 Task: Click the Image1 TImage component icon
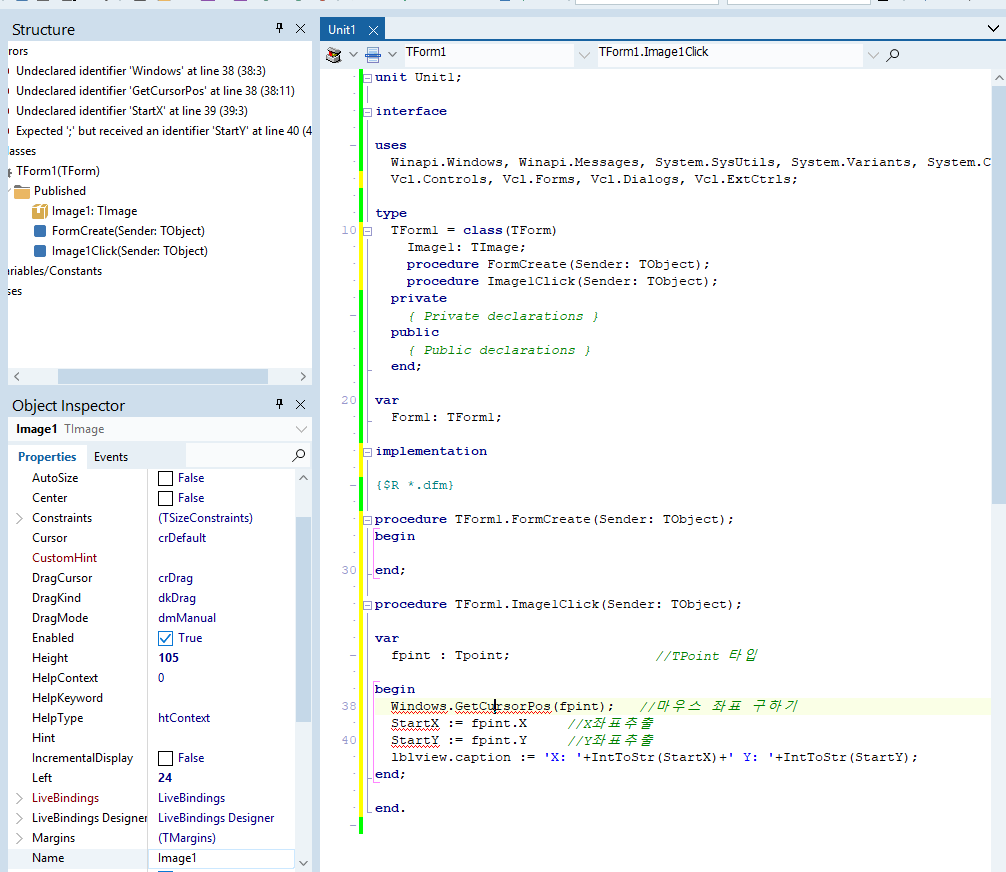[40, 211]
